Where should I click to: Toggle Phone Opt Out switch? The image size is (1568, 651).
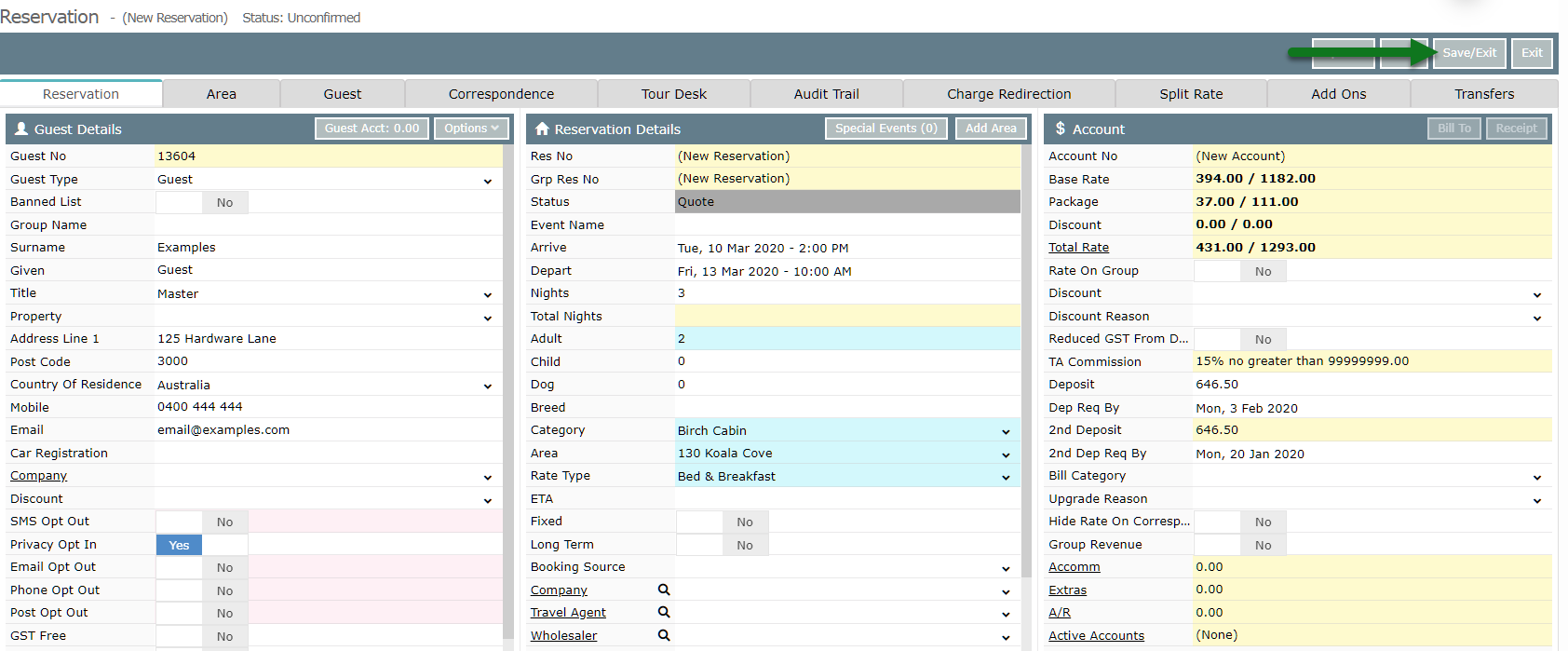pyautogui.click(x=202, y=590)
